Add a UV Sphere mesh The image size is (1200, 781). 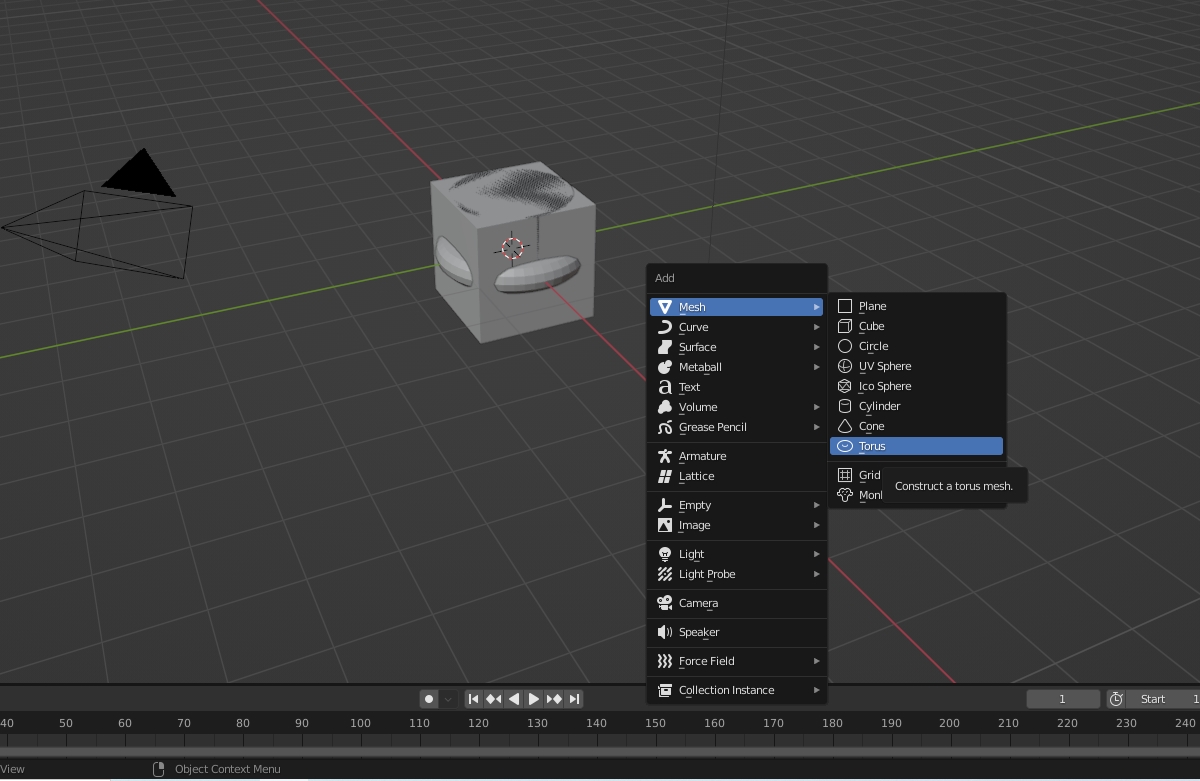coord(916,366)
